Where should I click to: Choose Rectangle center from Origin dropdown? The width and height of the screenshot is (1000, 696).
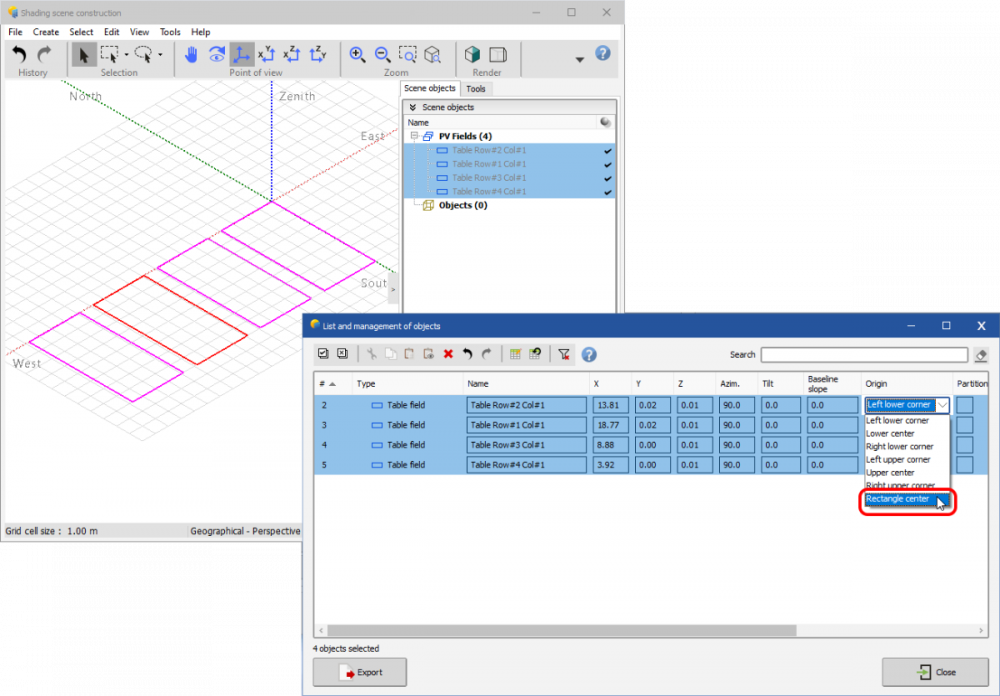898,499
